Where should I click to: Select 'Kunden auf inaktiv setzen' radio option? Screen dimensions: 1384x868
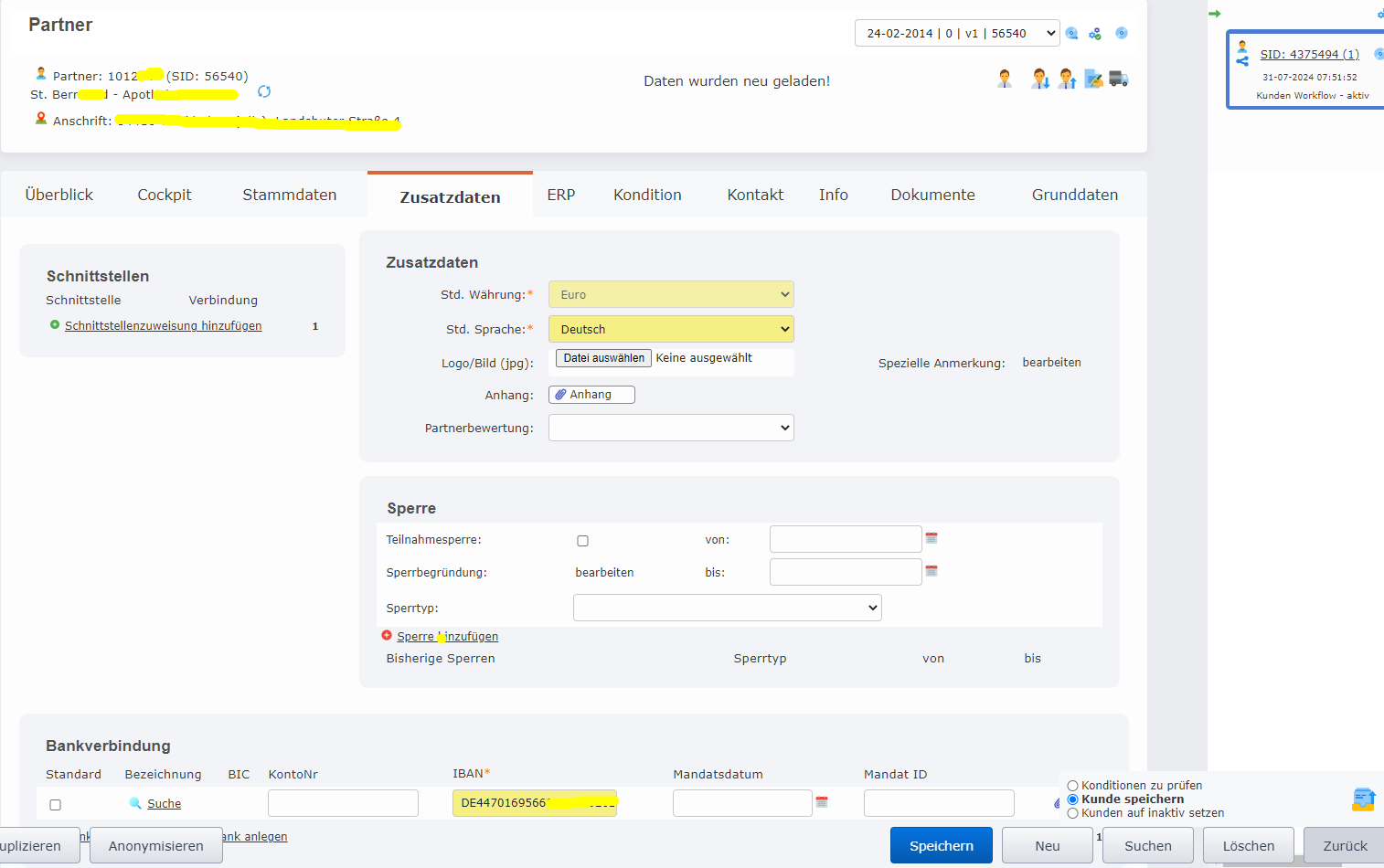tap(1072, 813)
